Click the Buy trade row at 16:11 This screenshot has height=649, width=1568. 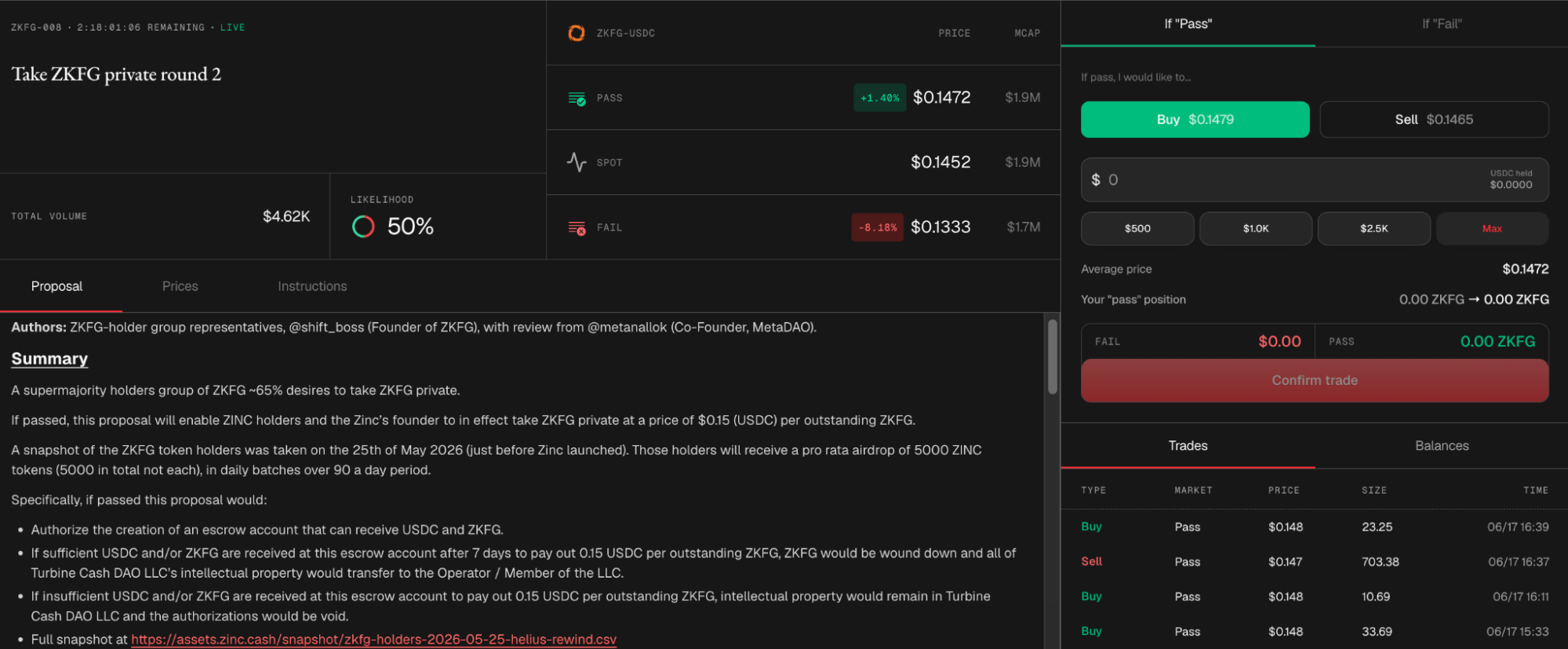[1315, 596]
